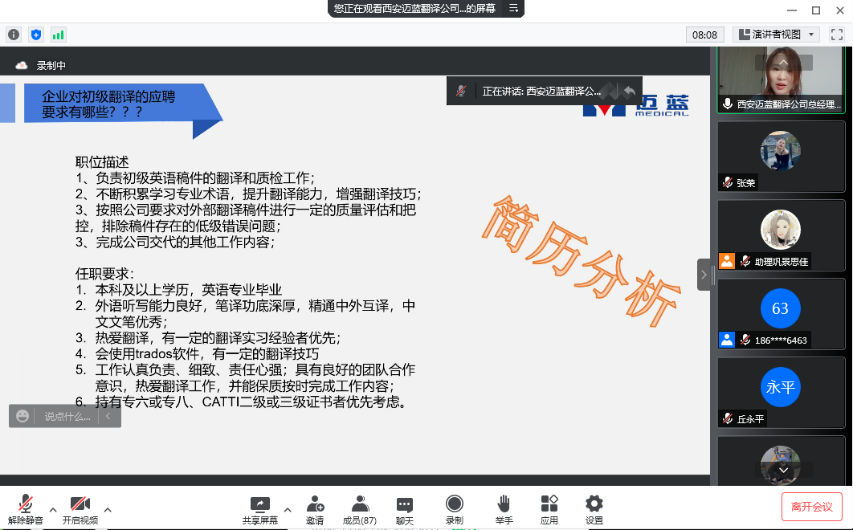Open the 应用 apps icon

click(549, 505)
